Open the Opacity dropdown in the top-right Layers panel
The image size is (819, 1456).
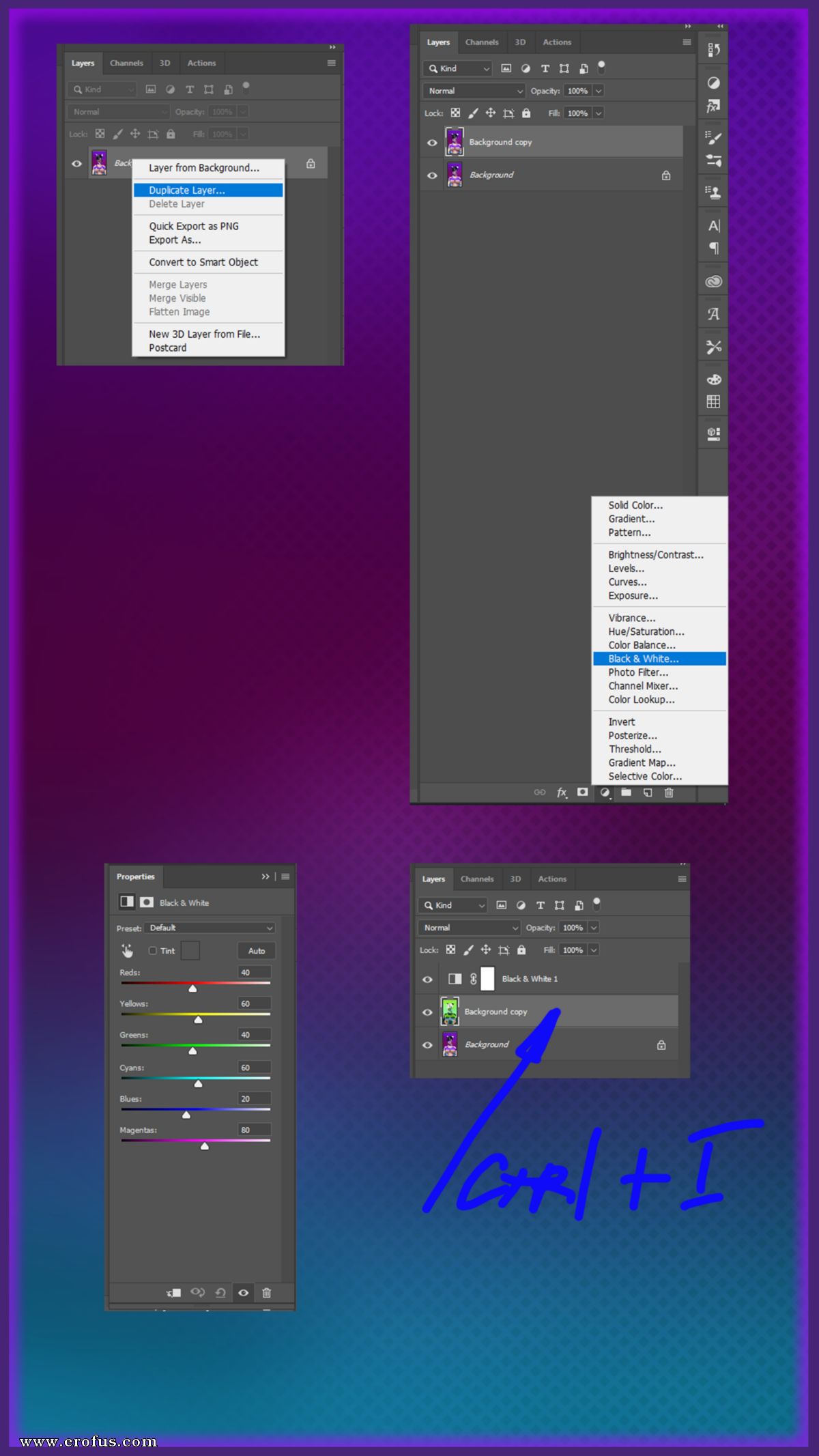point(599,91)
